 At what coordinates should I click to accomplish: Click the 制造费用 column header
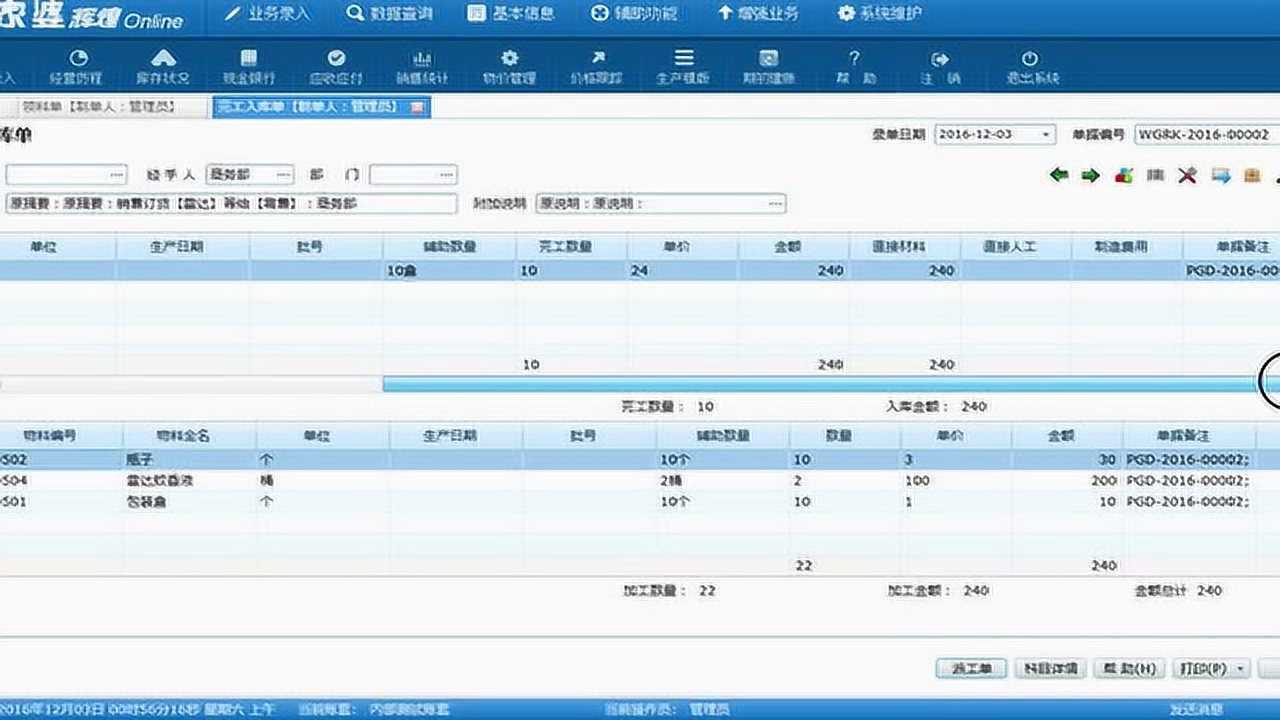[1127, 247]
